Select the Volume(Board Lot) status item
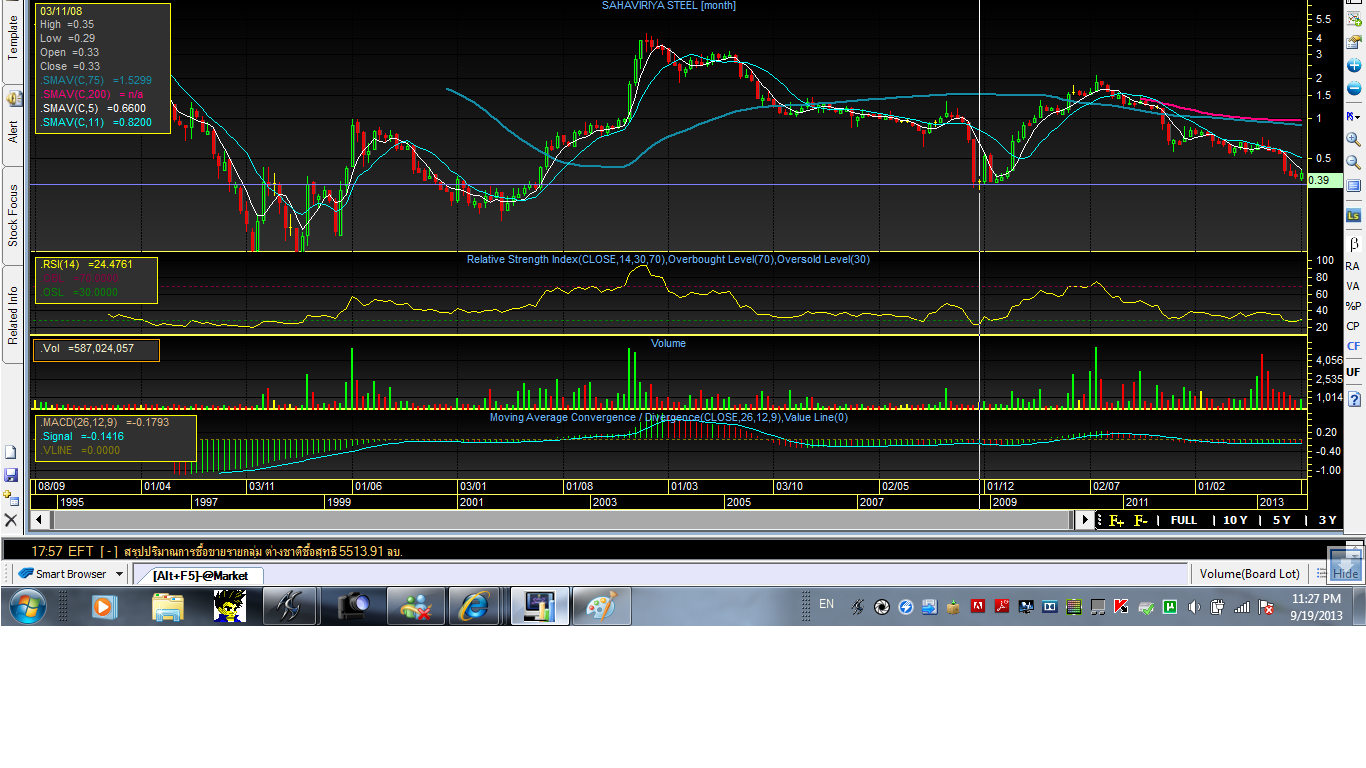Viewport: 1366px width, 768px height. pyautogui.click(x=1250, y=574)
